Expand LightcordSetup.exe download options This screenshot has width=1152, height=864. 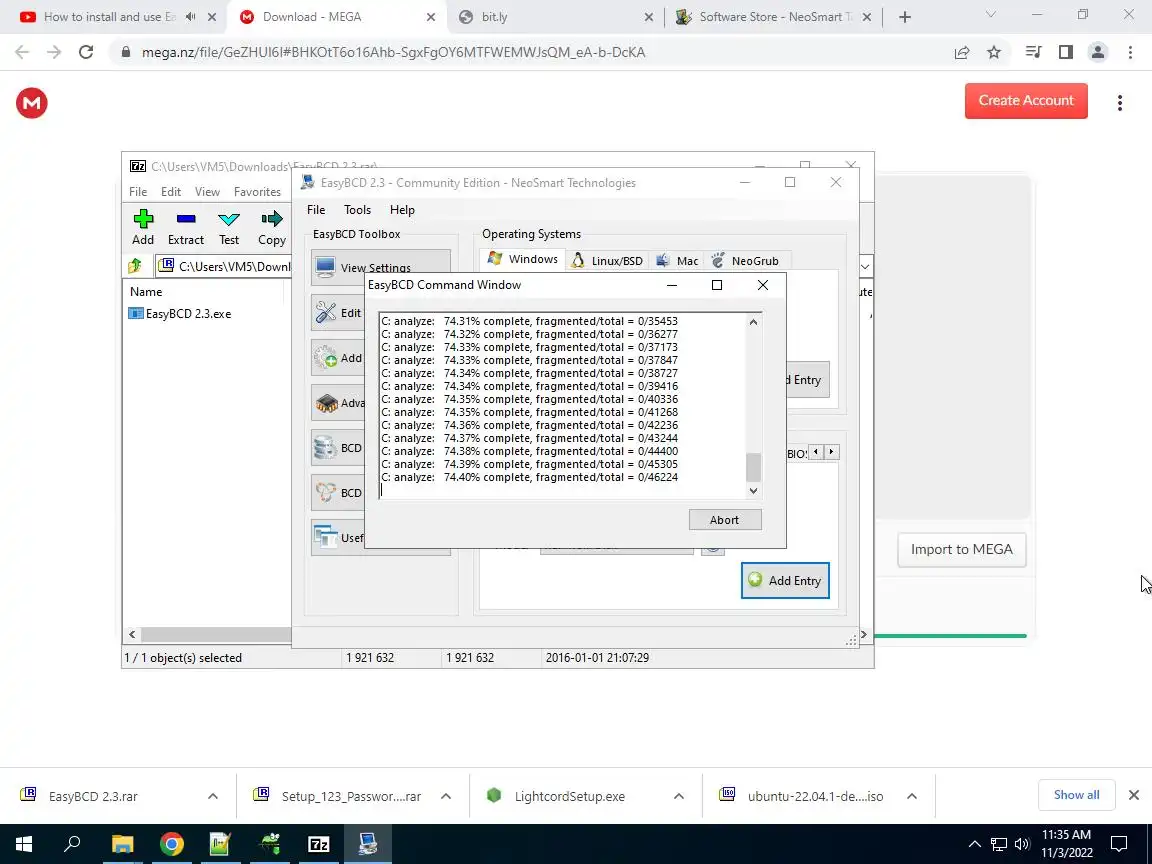coord(679,796)
